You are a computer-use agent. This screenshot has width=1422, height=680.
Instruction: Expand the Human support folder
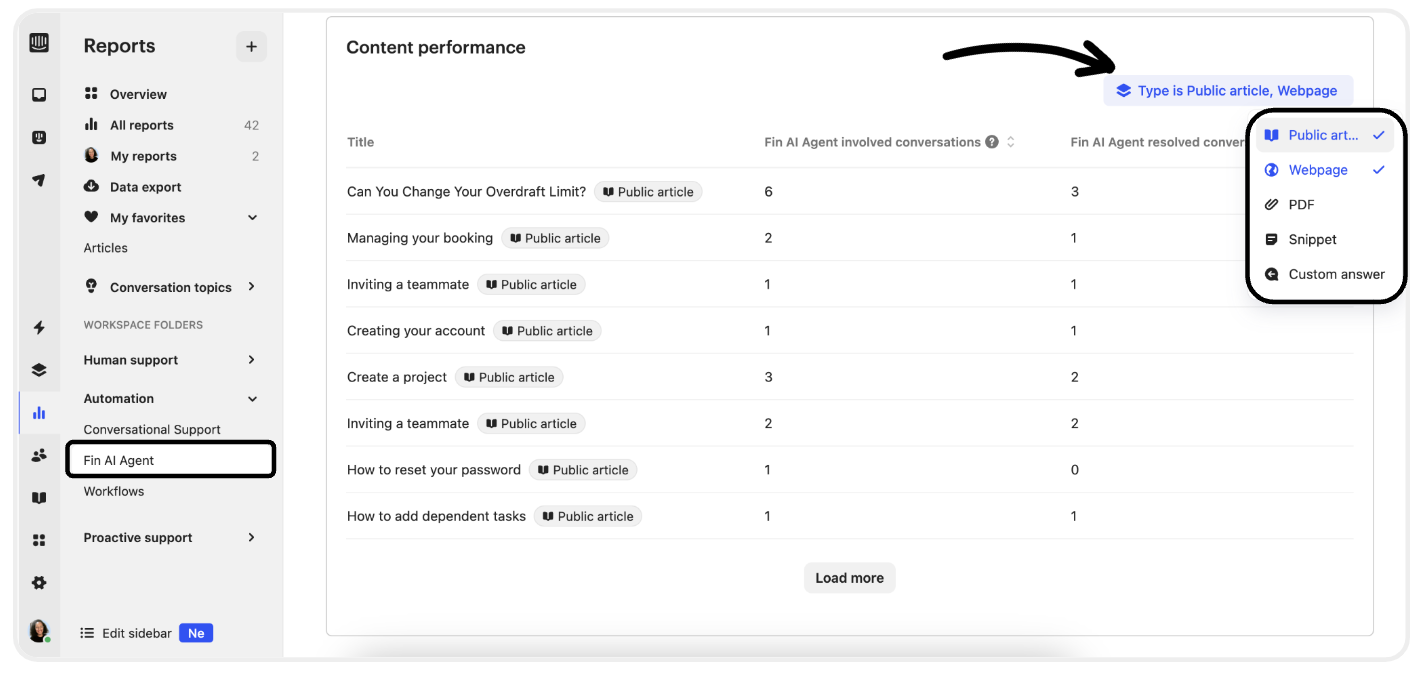170,360
